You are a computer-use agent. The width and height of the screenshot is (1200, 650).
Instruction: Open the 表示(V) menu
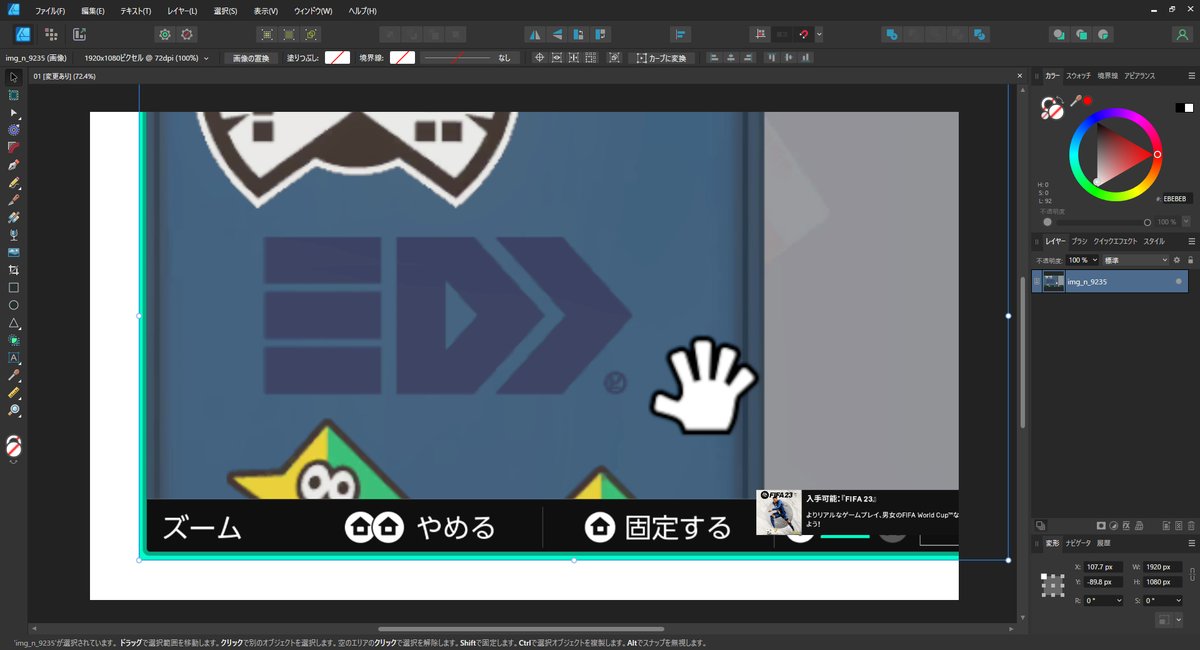coord(266,10)
